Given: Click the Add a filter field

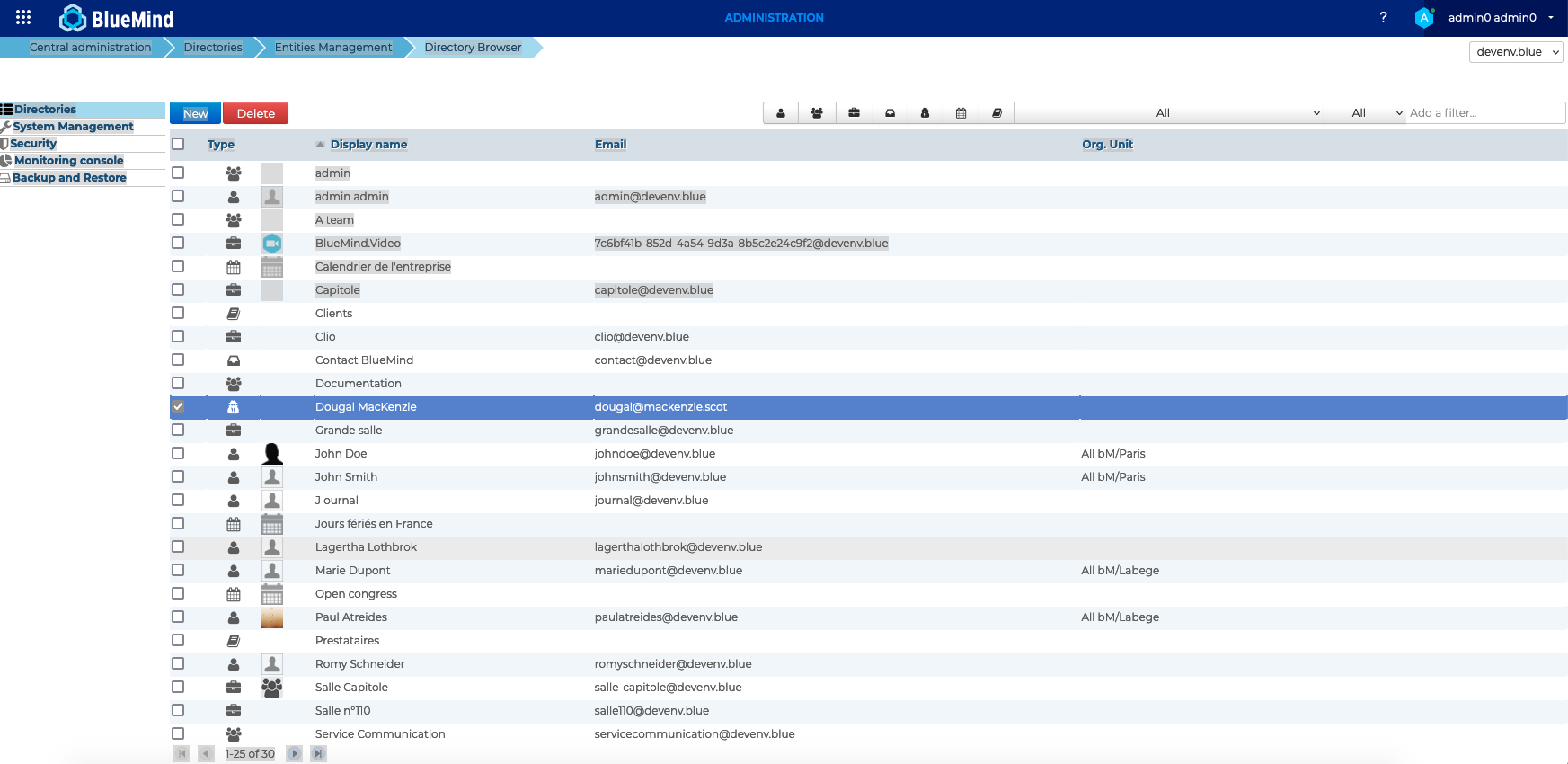Looking at the screenshot, I should pyautogui.click(x=1483, y=113).
